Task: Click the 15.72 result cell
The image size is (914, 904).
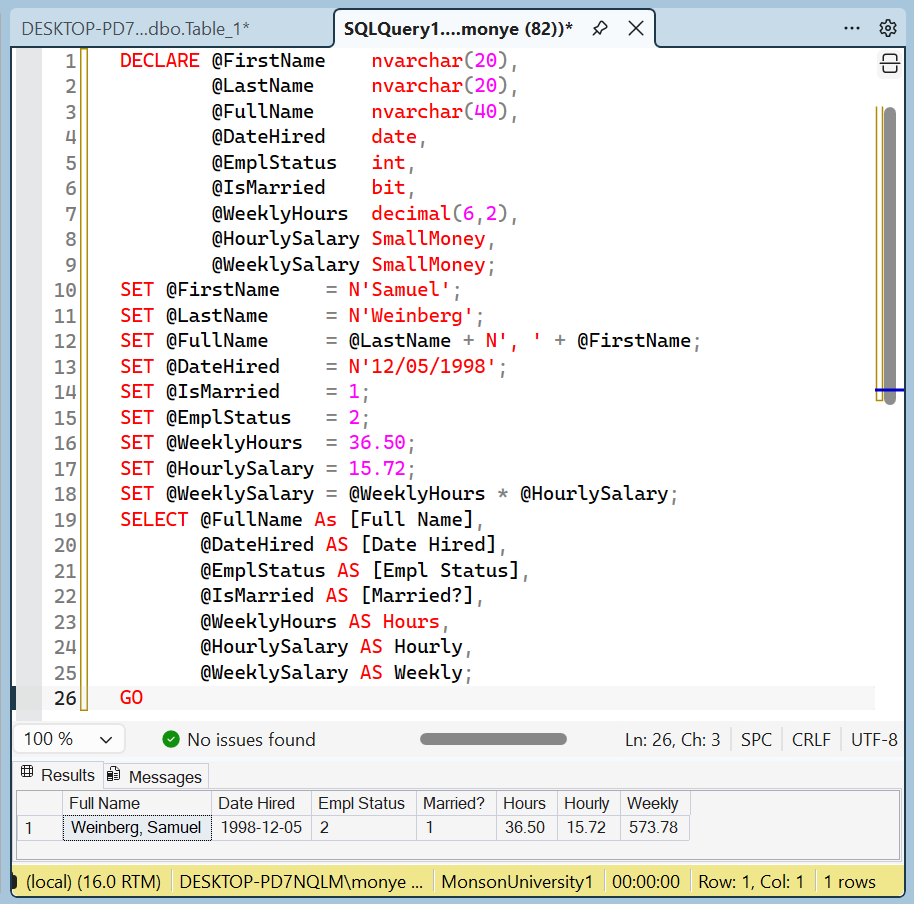Action: pyautogui.click(x=588, y=828)
